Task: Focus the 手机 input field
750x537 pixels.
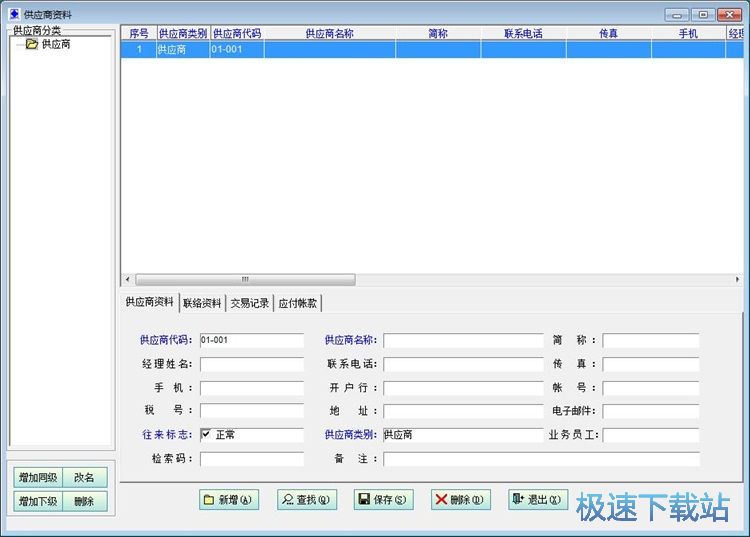Action: (252, 387)
